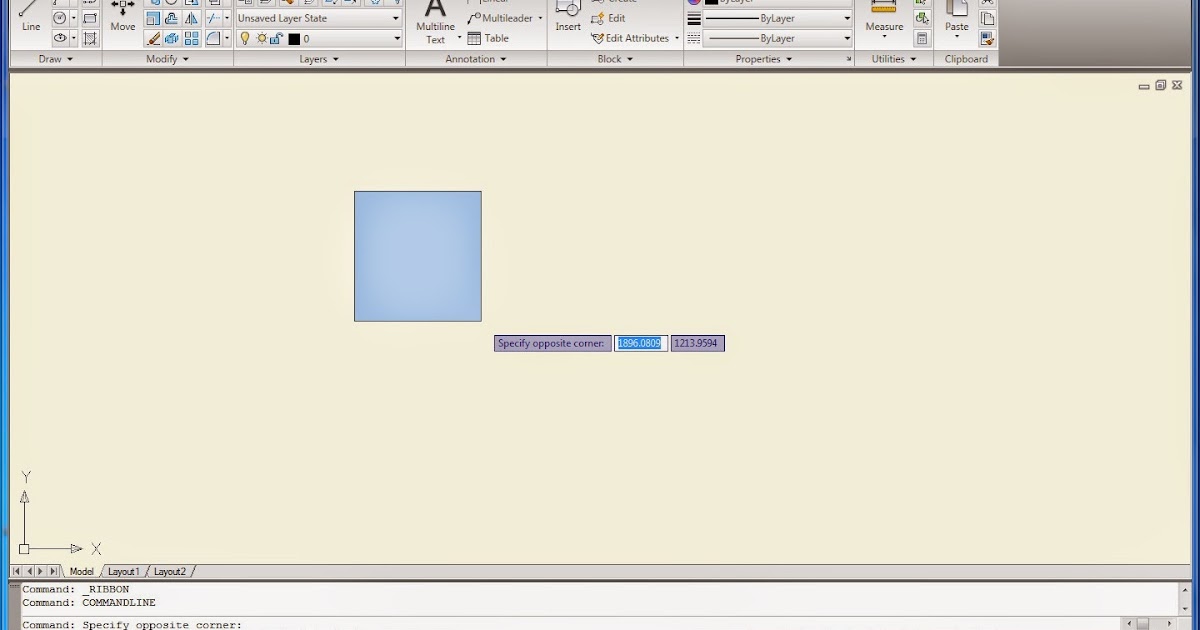Screen dimensions: 1200x630
Task: Expand the Layers panel title
Action: pos(319,59)
